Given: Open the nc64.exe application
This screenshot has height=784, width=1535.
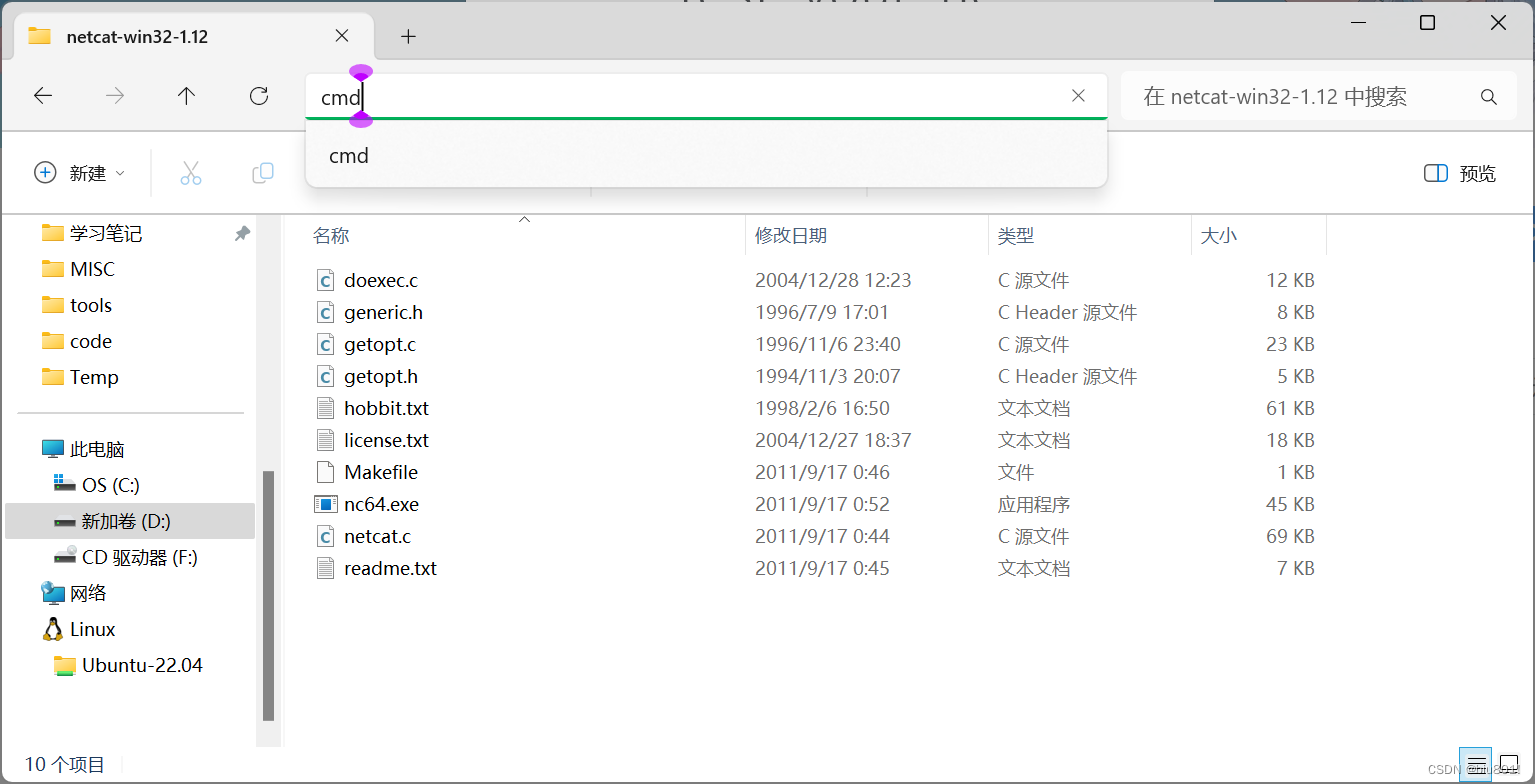Looking at the screenshot, I should click(x=380, y=504).
